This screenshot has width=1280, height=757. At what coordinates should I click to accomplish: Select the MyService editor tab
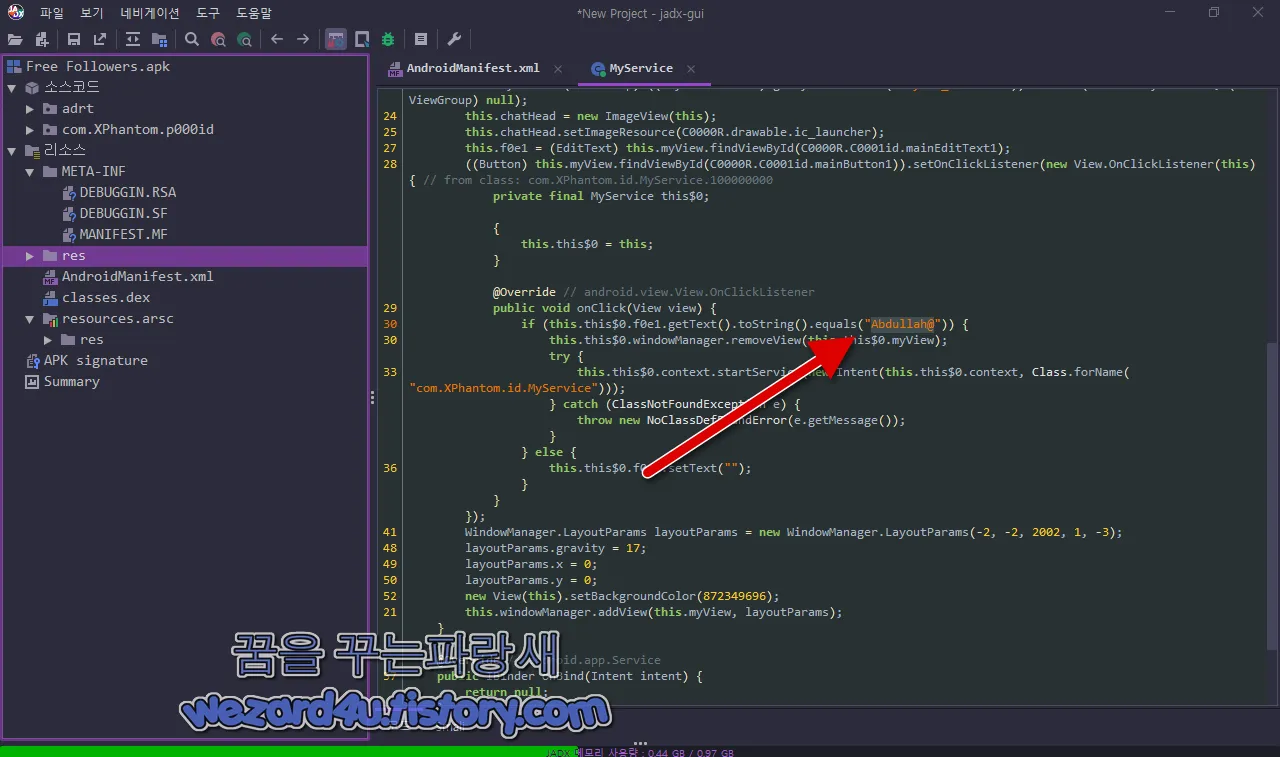point(641,68)
